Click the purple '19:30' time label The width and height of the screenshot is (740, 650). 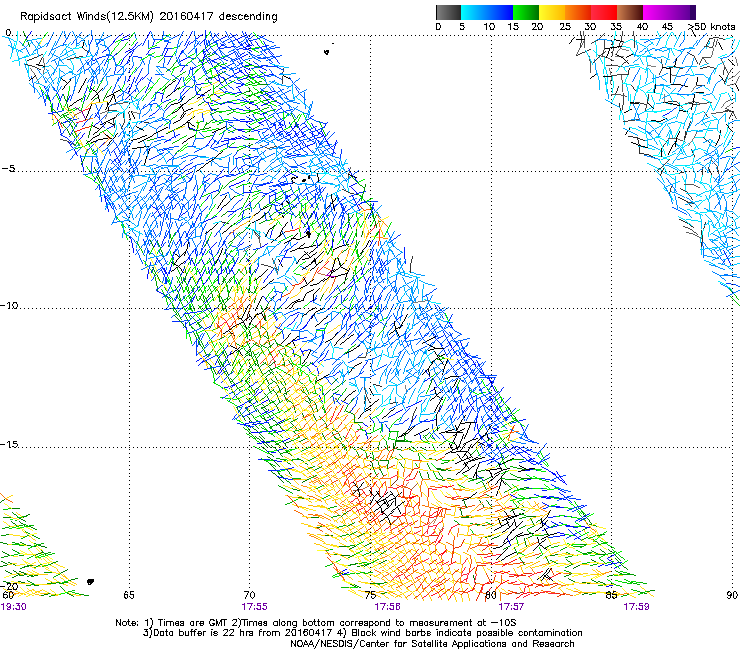click(13, 607)
